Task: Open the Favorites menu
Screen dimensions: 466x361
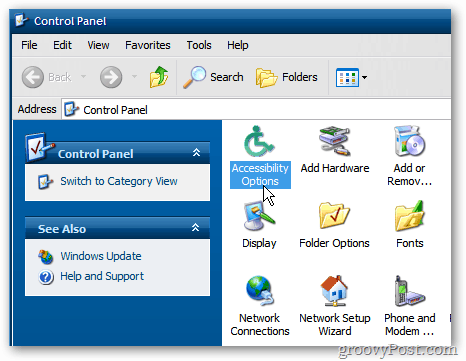Action: coord(148,45)
